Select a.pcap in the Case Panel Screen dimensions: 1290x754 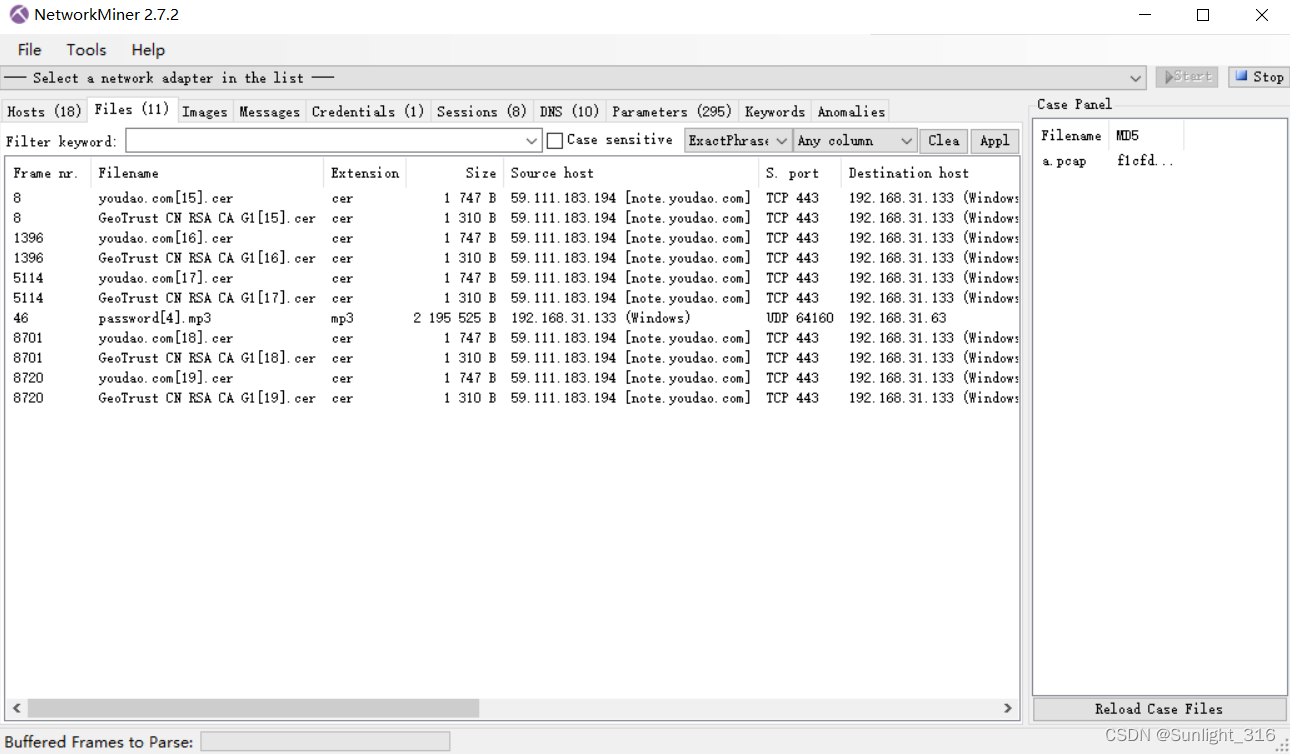tap(1064, 160)
